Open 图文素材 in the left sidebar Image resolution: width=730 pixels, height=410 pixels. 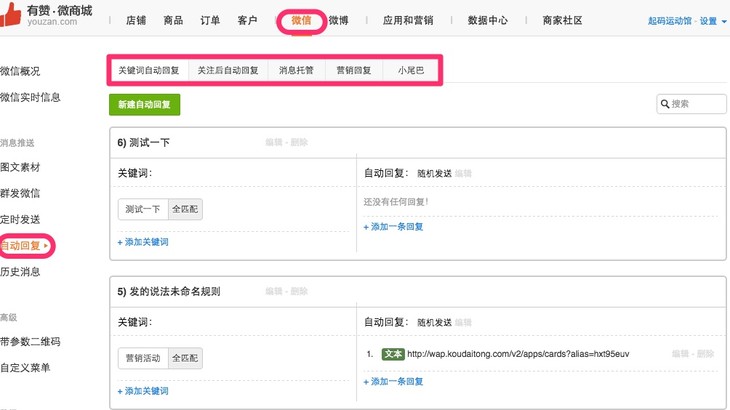click(21, 167)
